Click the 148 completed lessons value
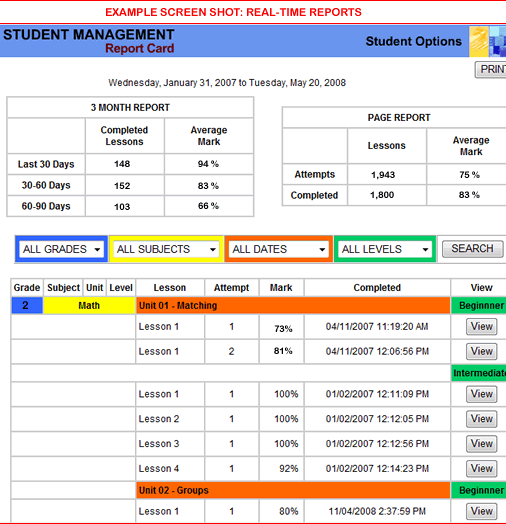506x524 pixels. pyautogui.click(x=122, y=164)
